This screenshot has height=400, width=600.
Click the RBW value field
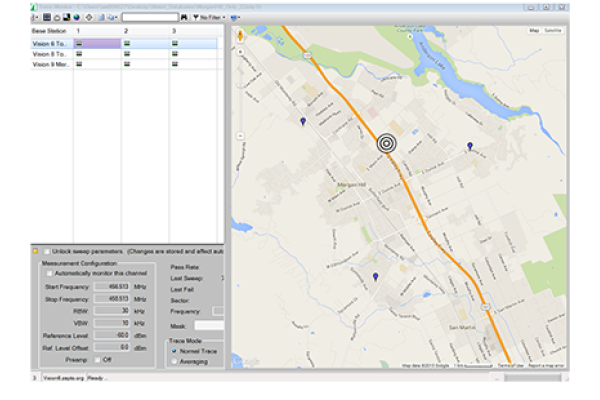[x=112, y=311]
